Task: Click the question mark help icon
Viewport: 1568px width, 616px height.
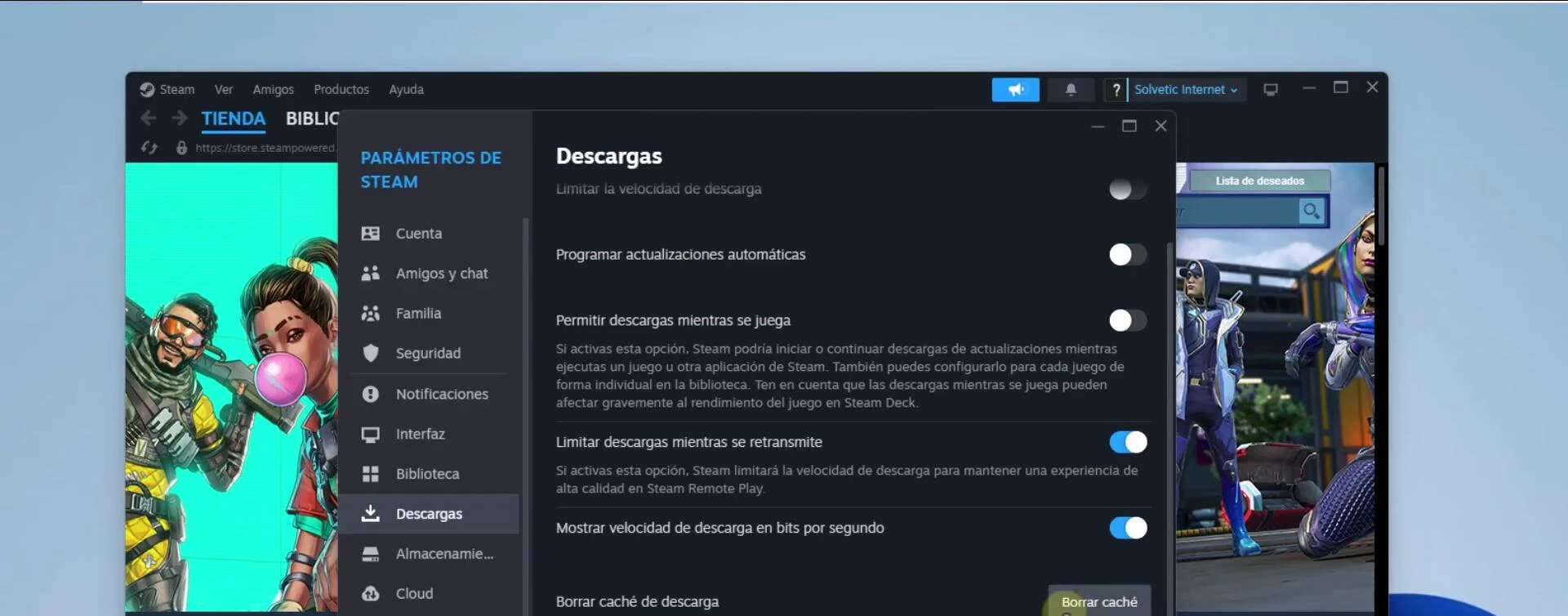Action: (x=1116, y=90)
